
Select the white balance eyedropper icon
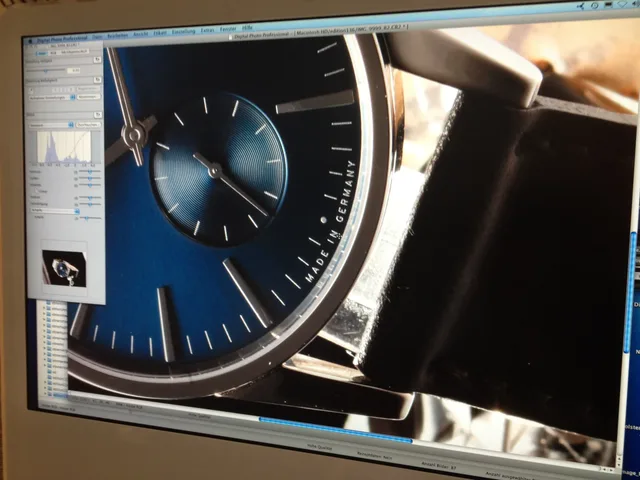[32, 91]
